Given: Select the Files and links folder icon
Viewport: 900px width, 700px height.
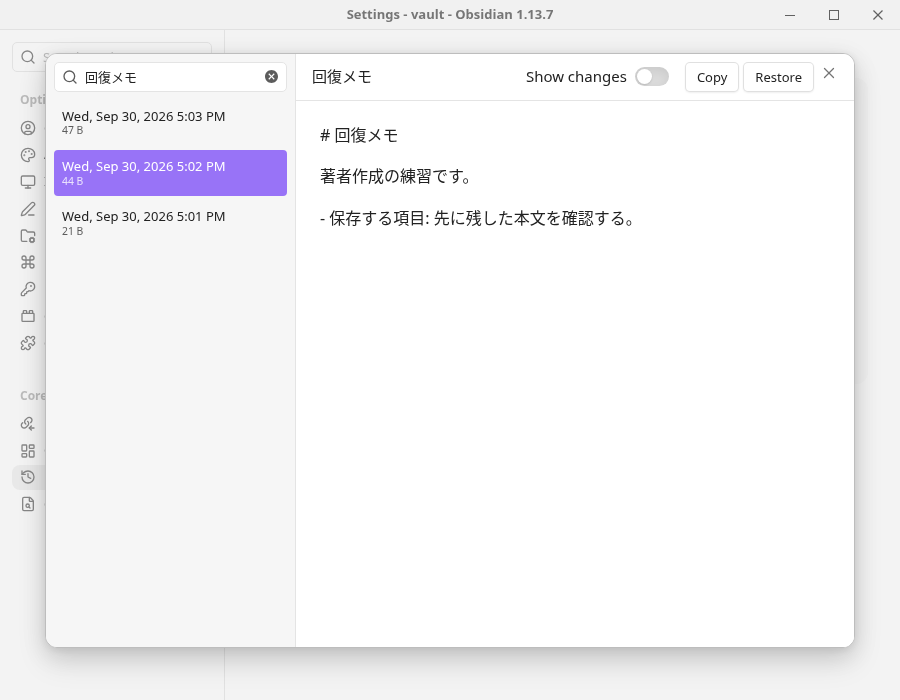Looking at the screenshot, I should click(28, 236).
